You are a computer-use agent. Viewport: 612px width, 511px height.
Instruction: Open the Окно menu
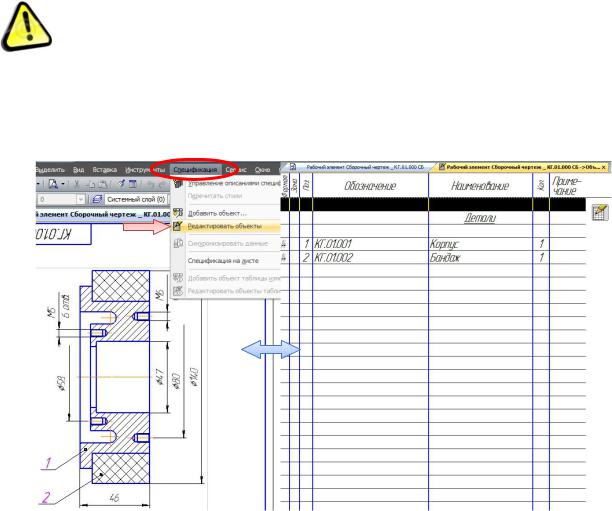click(262, 170)
